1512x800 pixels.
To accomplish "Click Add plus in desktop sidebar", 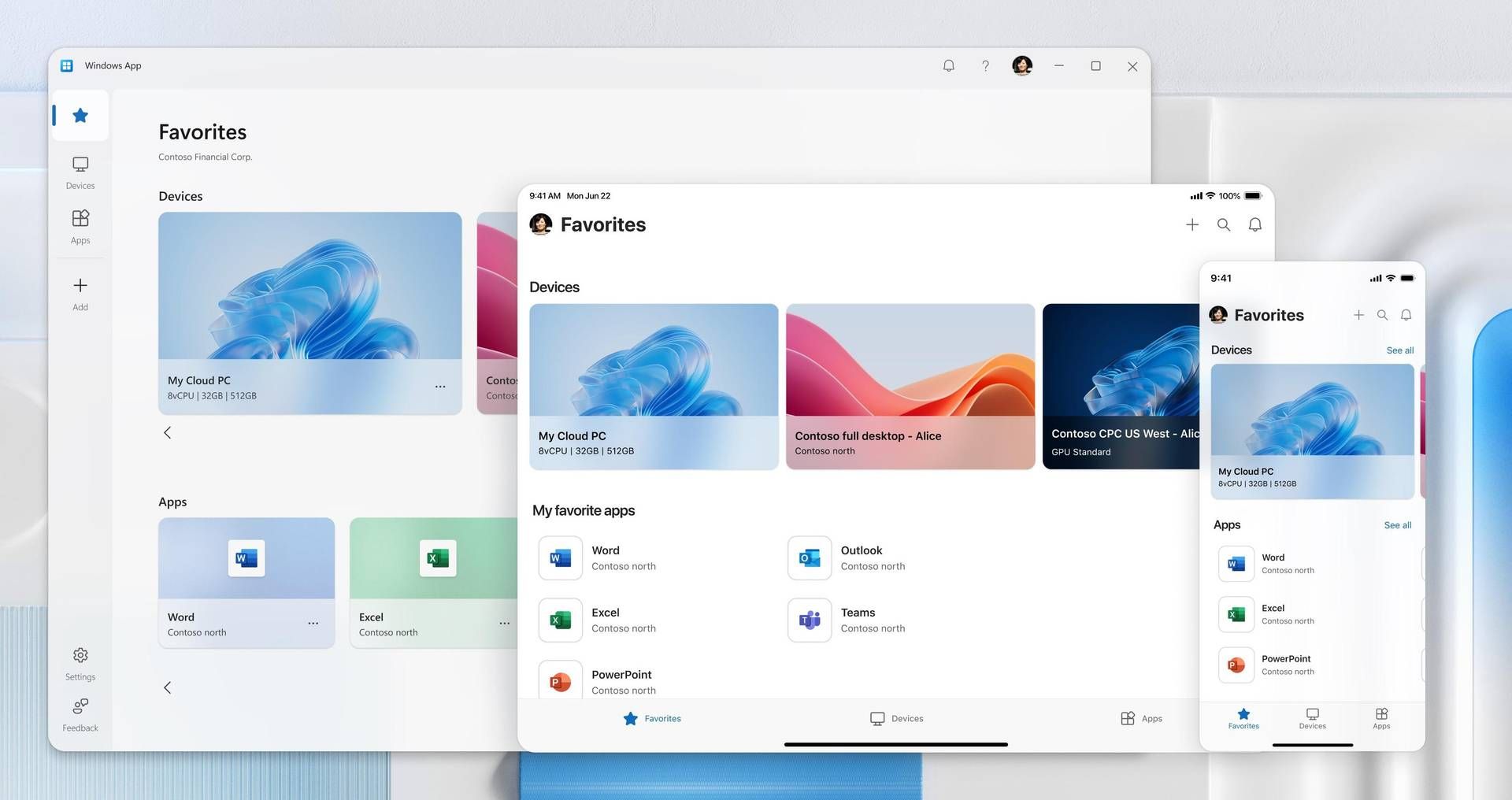I will 80,294.
